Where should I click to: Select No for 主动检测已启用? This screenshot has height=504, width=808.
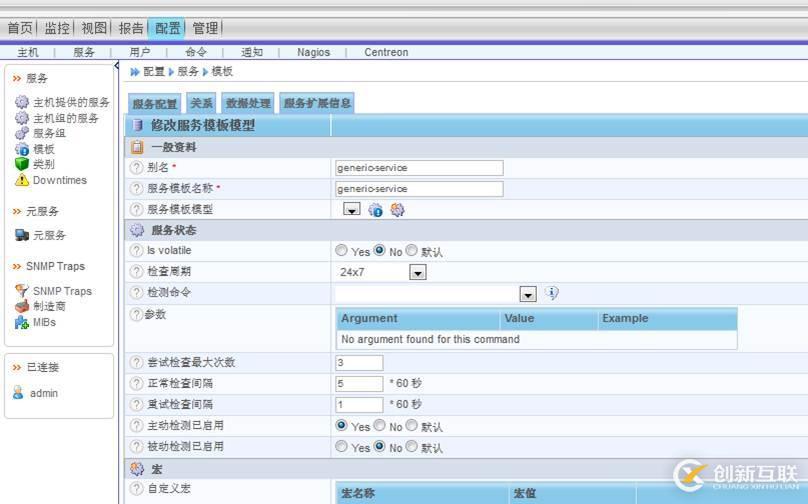(x=380, y=425)
